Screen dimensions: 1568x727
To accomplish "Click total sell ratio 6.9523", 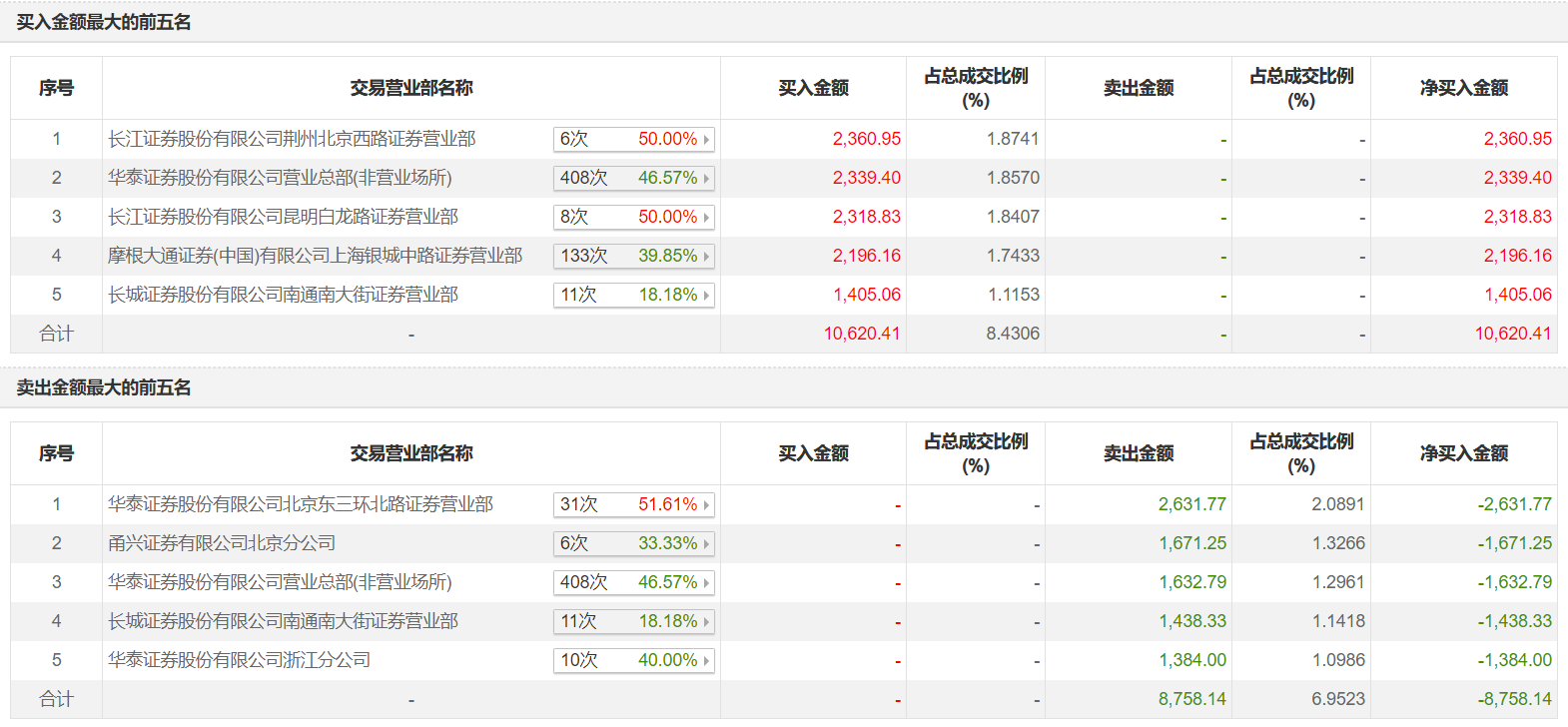I will click(x=1338, y=699).
